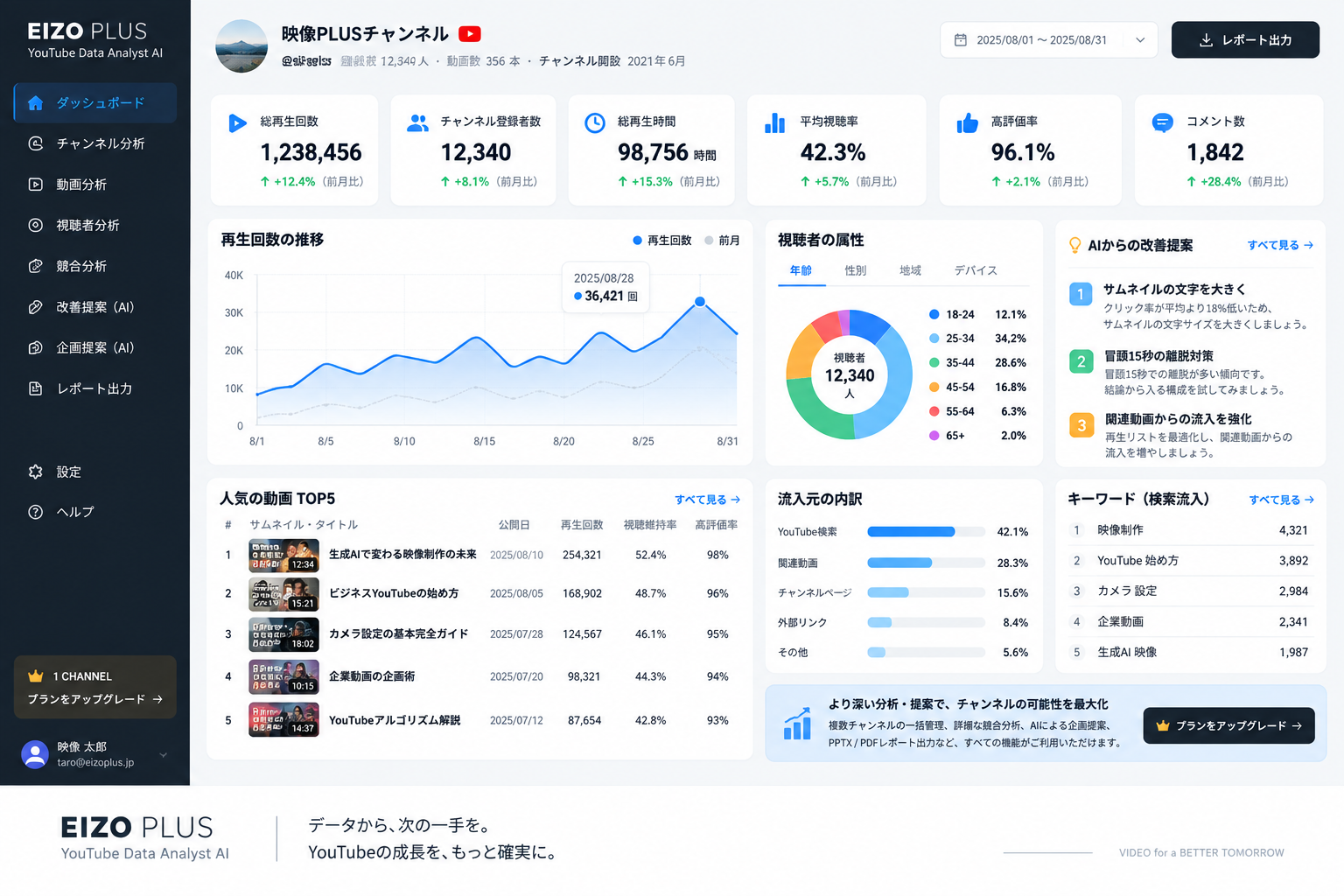Toggle the 45-54 age legend entry

coord(977,388)
